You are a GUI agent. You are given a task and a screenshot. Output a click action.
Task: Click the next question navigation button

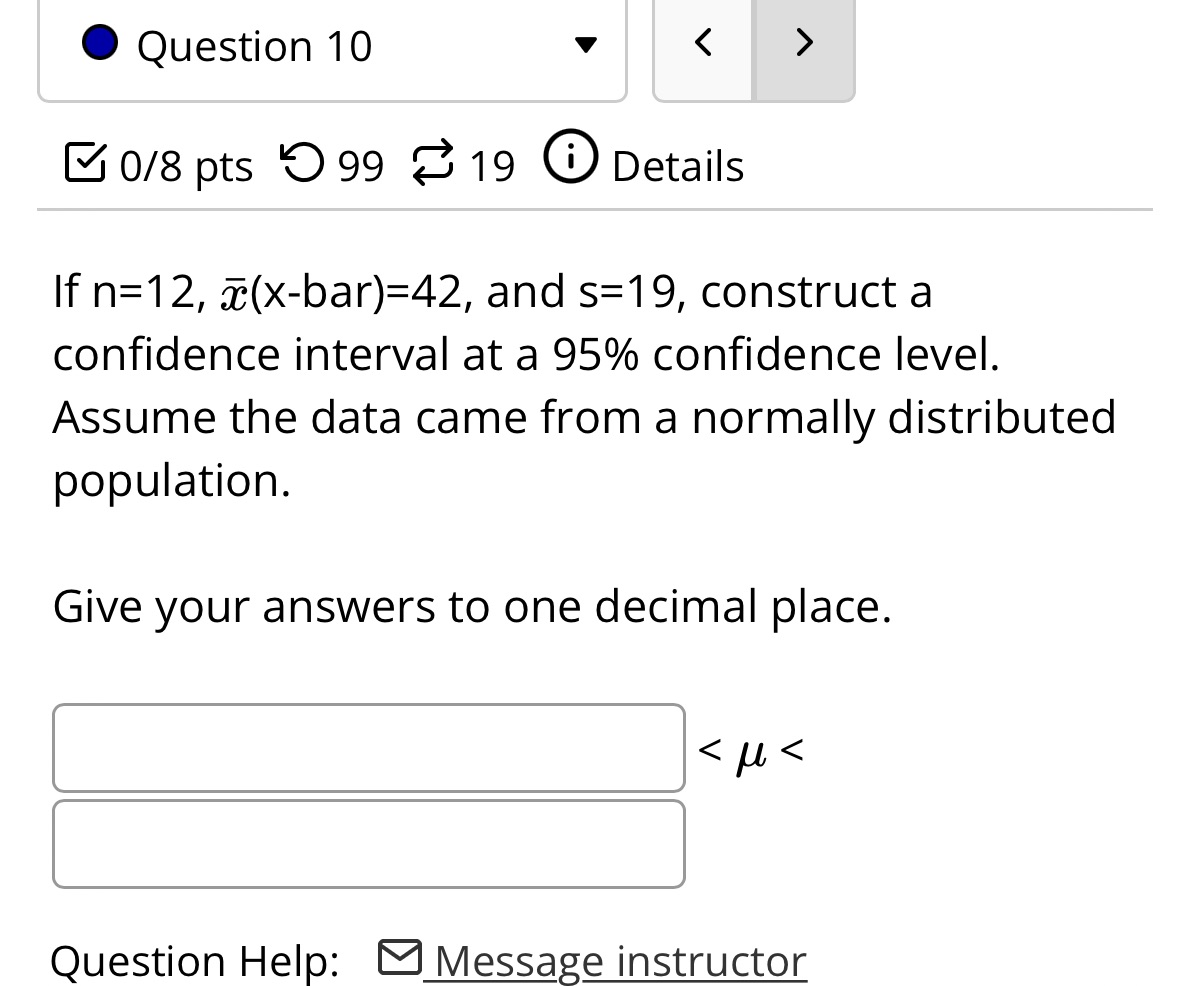[803, 43]
